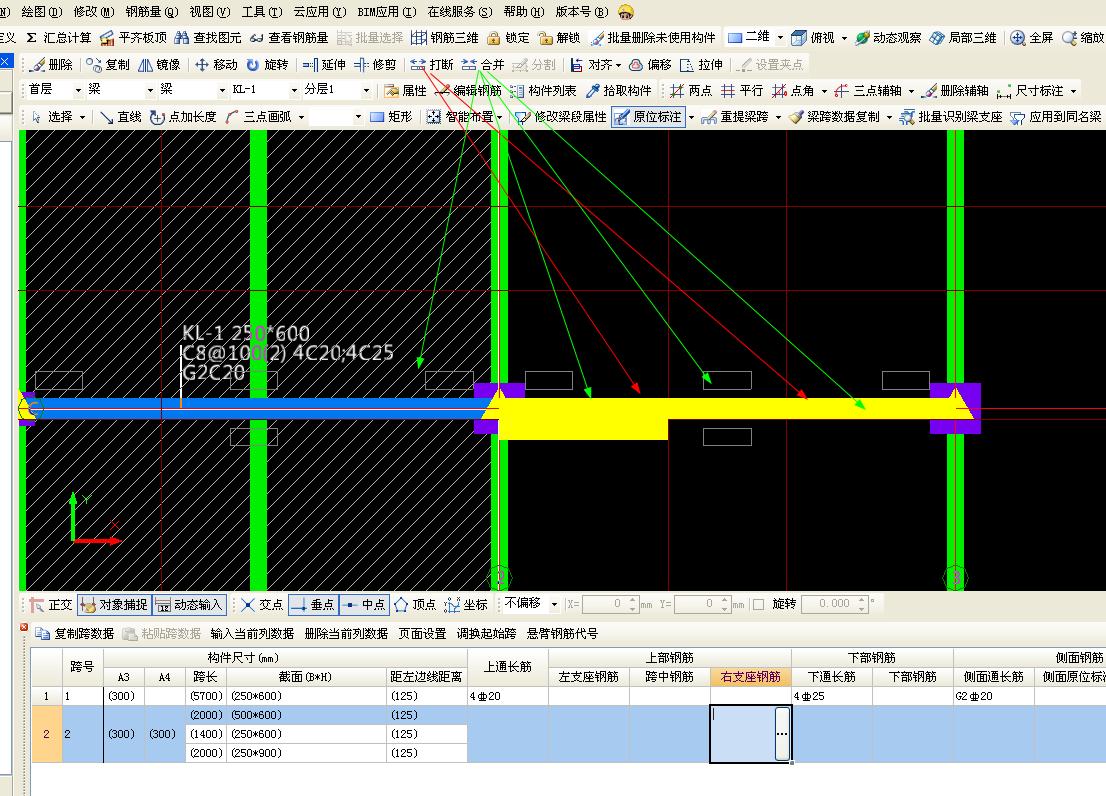This screenshot has width=1106, height=796.
Task: Choose 平行 parallel auxiliary axis
Action: coord(742,91)
